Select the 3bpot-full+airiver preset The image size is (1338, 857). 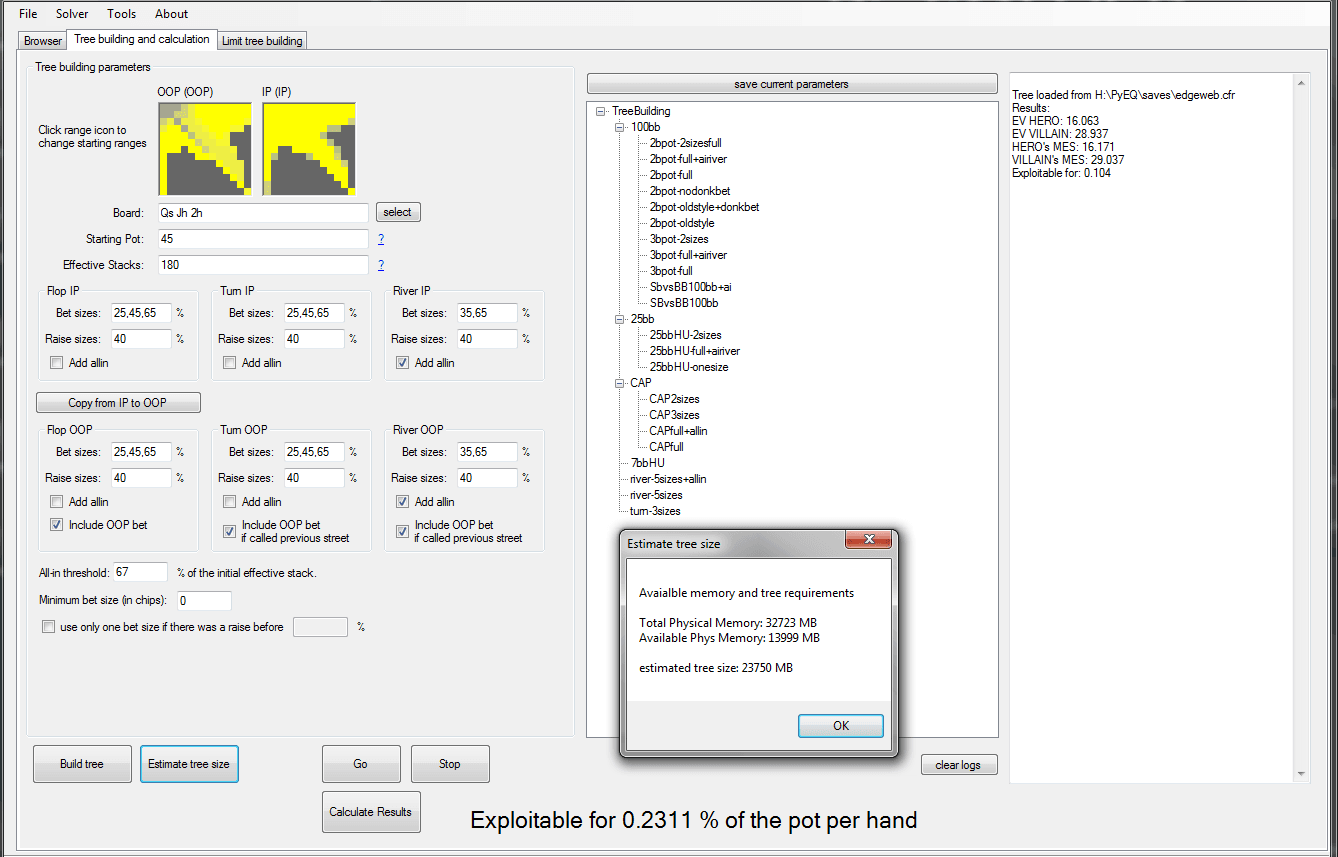pos(688,255)
